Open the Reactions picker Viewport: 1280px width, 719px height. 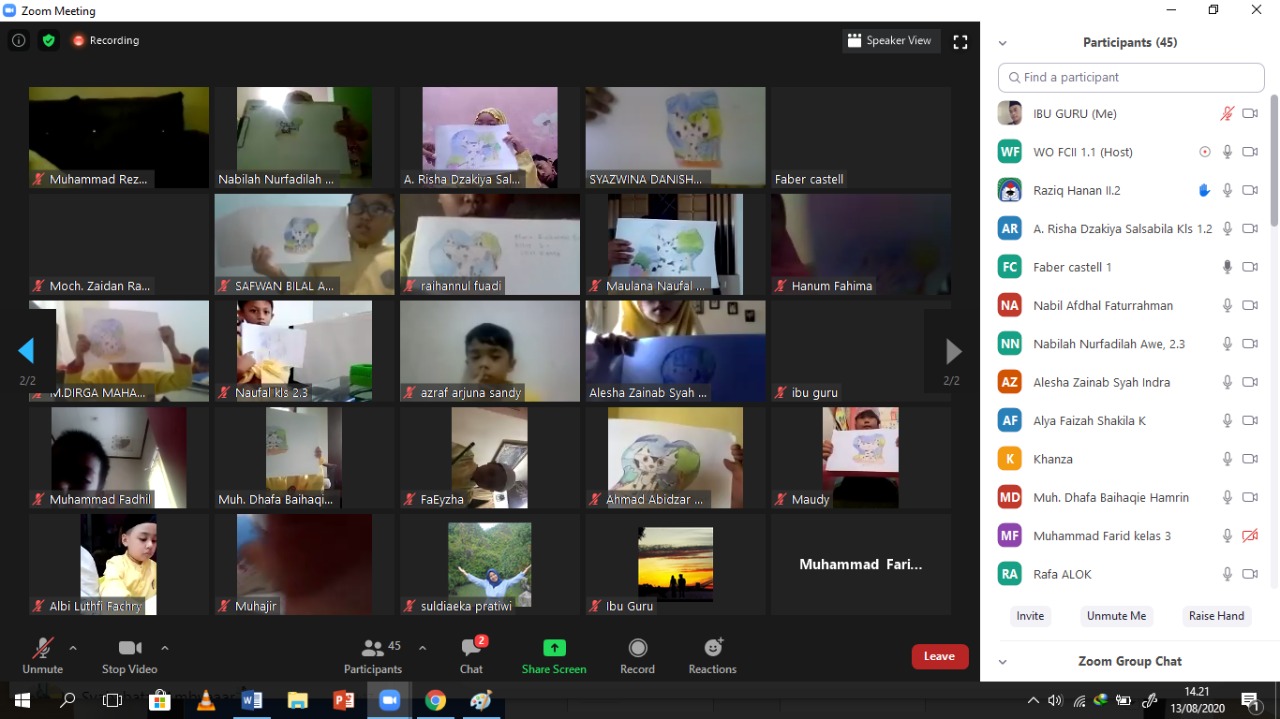click(x=712, y=648)
